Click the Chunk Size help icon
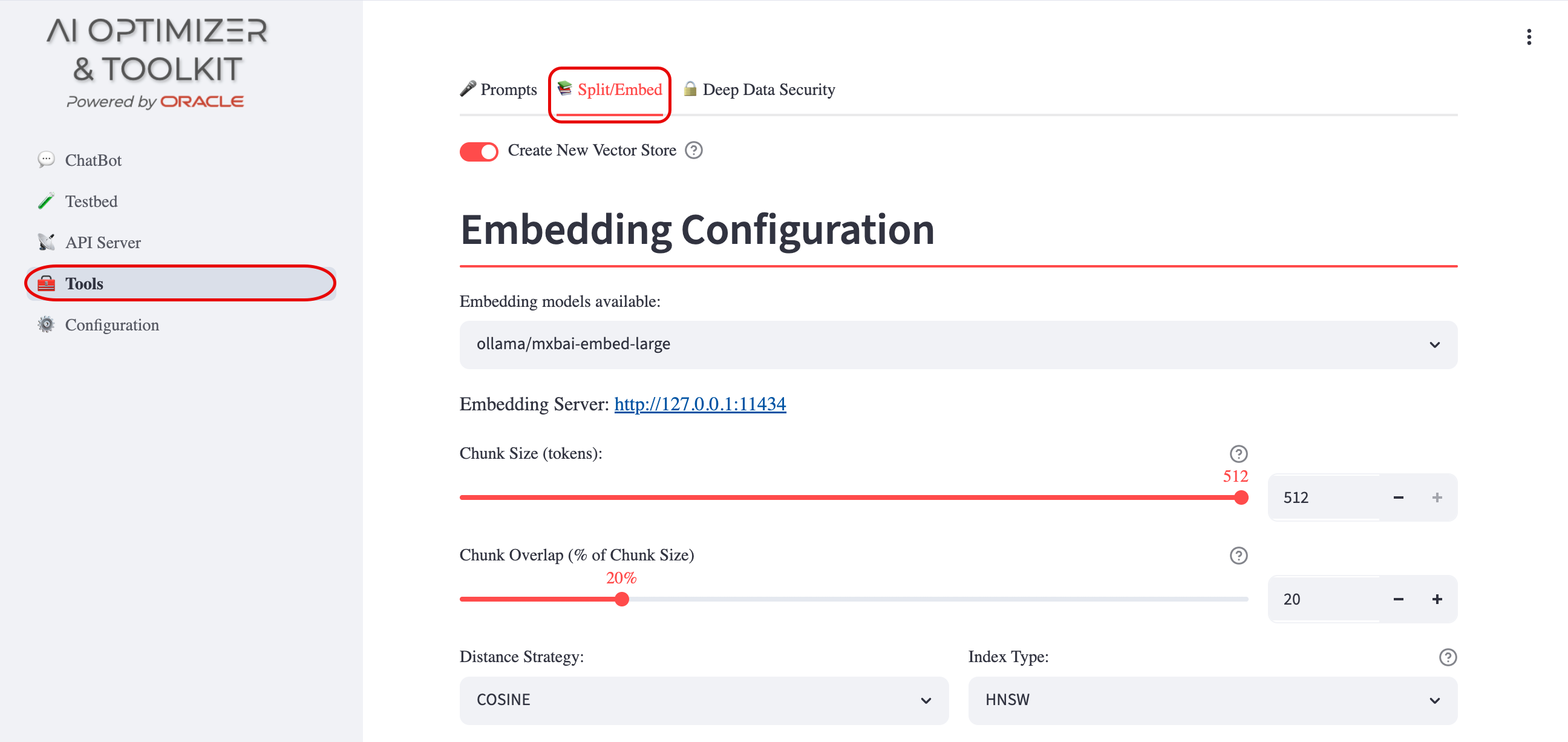Image resolution: width=1568 pixels, height=742 pixels. coord(1238,454)
